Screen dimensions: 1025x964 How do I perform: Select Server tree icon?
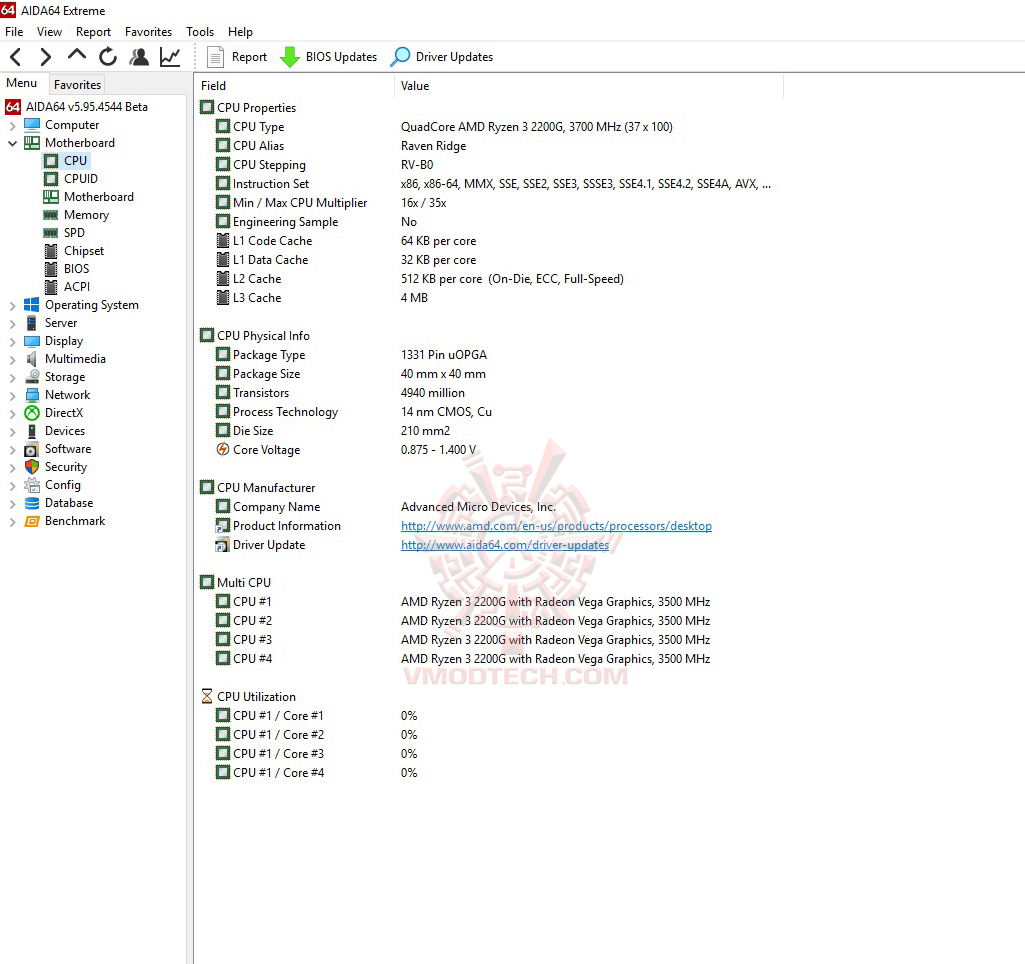point(32,323)
